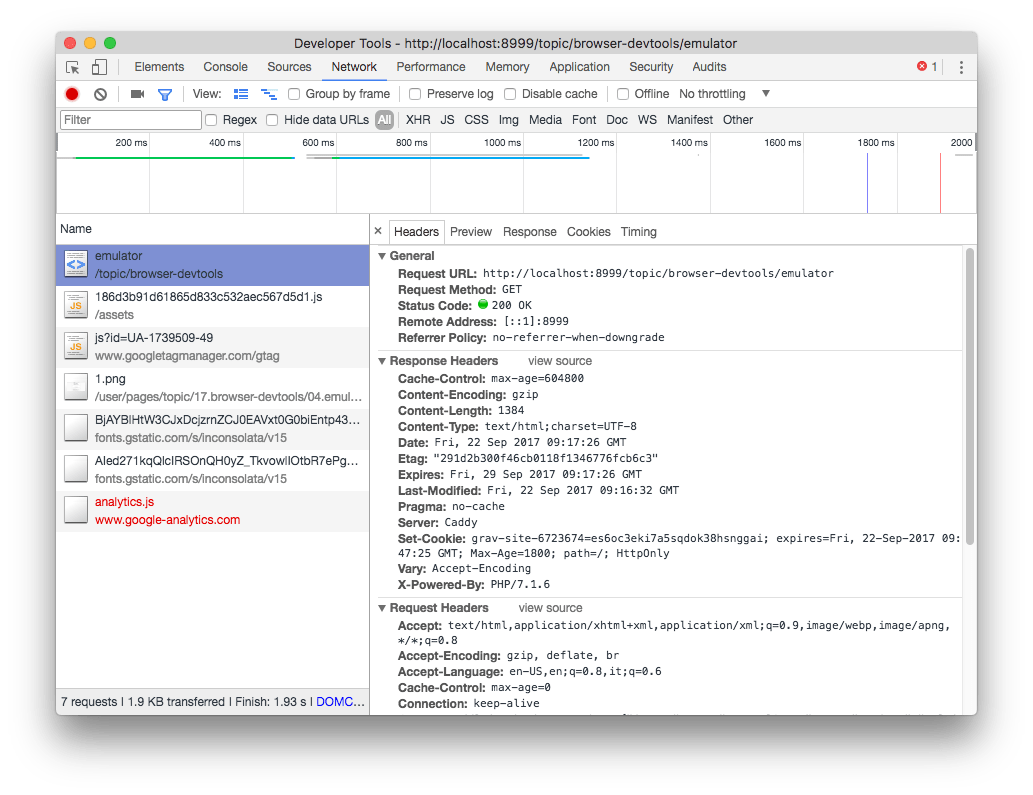
Task: Check the Preserve log checkbox
Action: click(x=415, y=93)
